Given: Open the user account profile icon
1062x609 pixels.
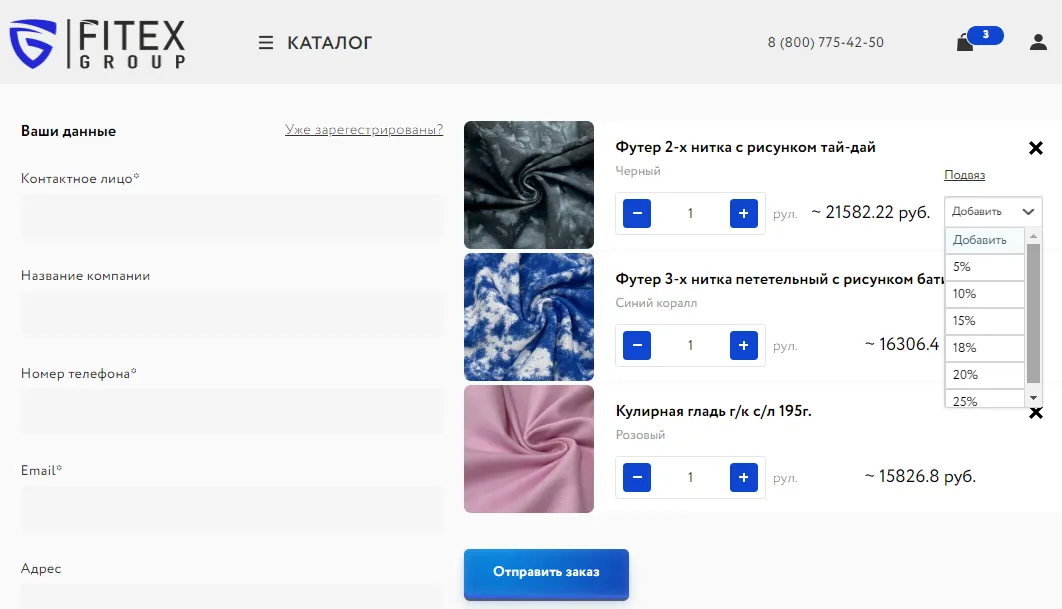Looking at the screenshot, I should click(x=1038, y=43).
